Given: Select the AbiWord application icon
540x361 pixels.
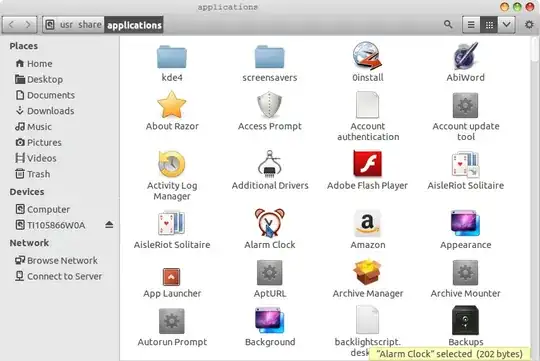Looking at the screenshot, I should (x=466, y=56).
